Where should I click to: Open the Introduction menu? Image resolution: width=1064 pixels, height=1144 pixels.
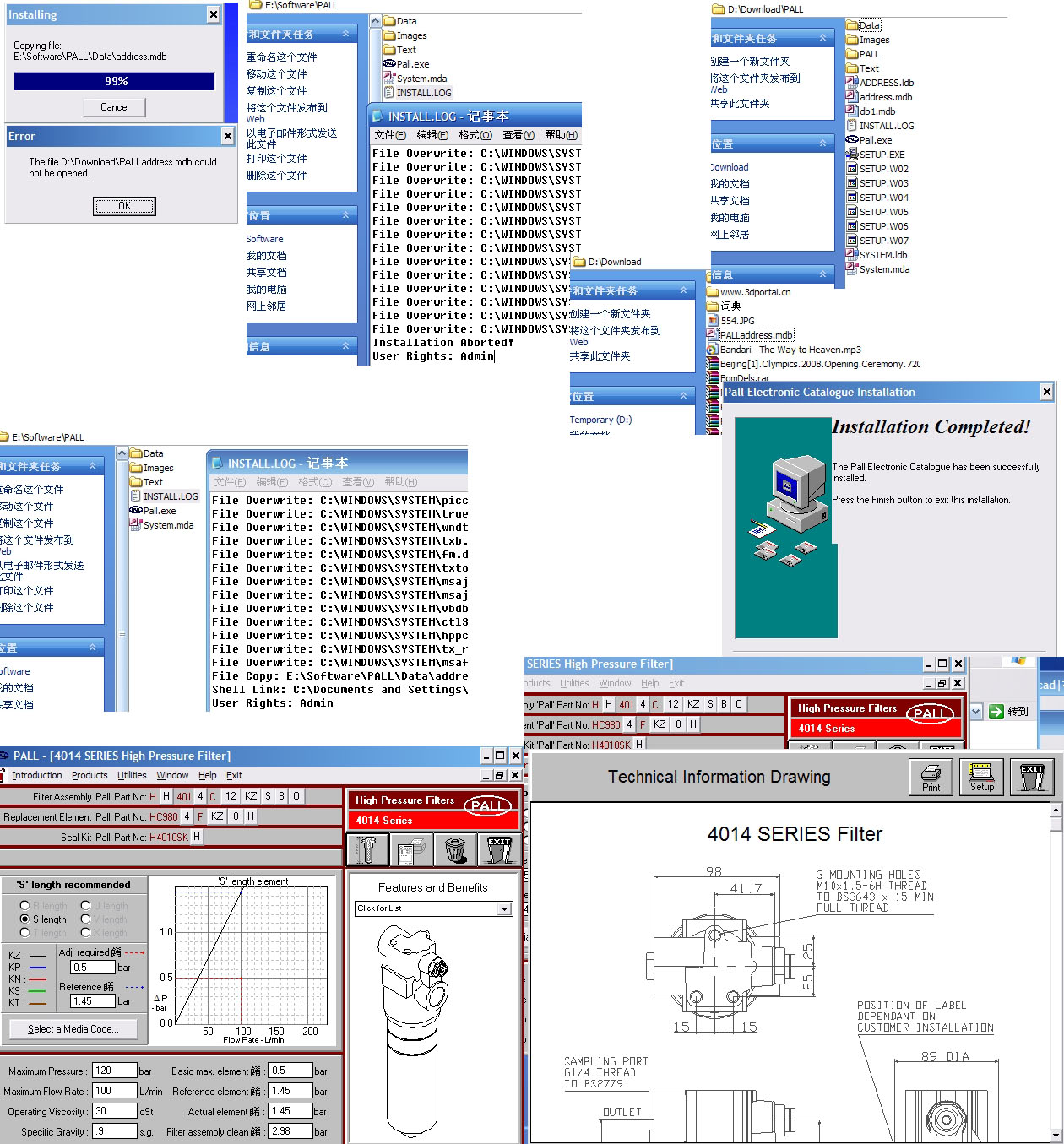pos(36,775)
